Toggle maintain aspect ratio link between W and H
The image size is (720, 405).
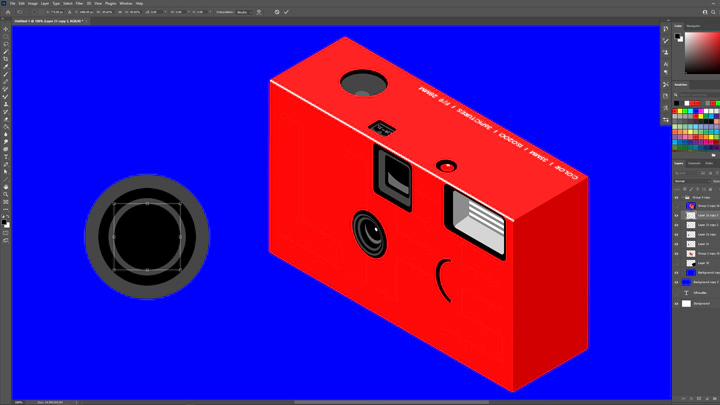[x=120, y=12]
